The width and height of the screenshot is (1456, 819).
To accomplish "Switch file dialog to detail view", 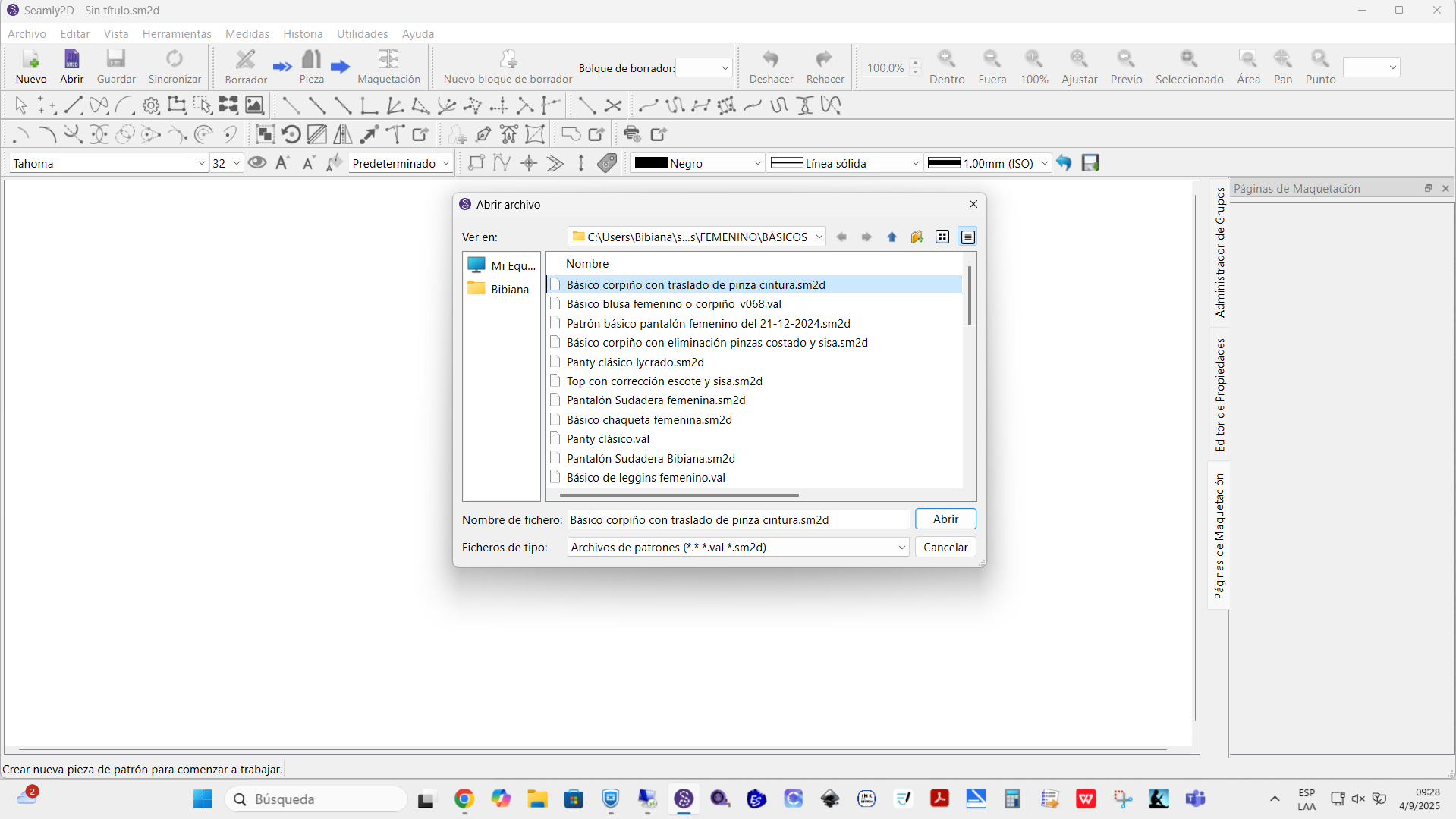I will [x=967, y=237].
